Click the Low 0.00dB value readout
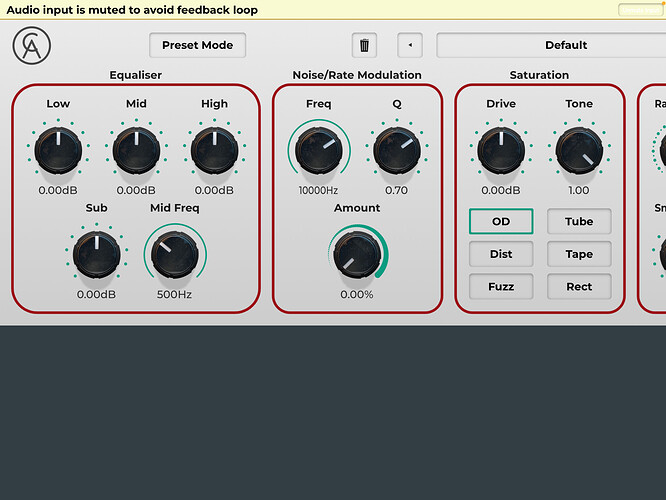Viewport: 666px width, 500px height. [x=58, y=190]
